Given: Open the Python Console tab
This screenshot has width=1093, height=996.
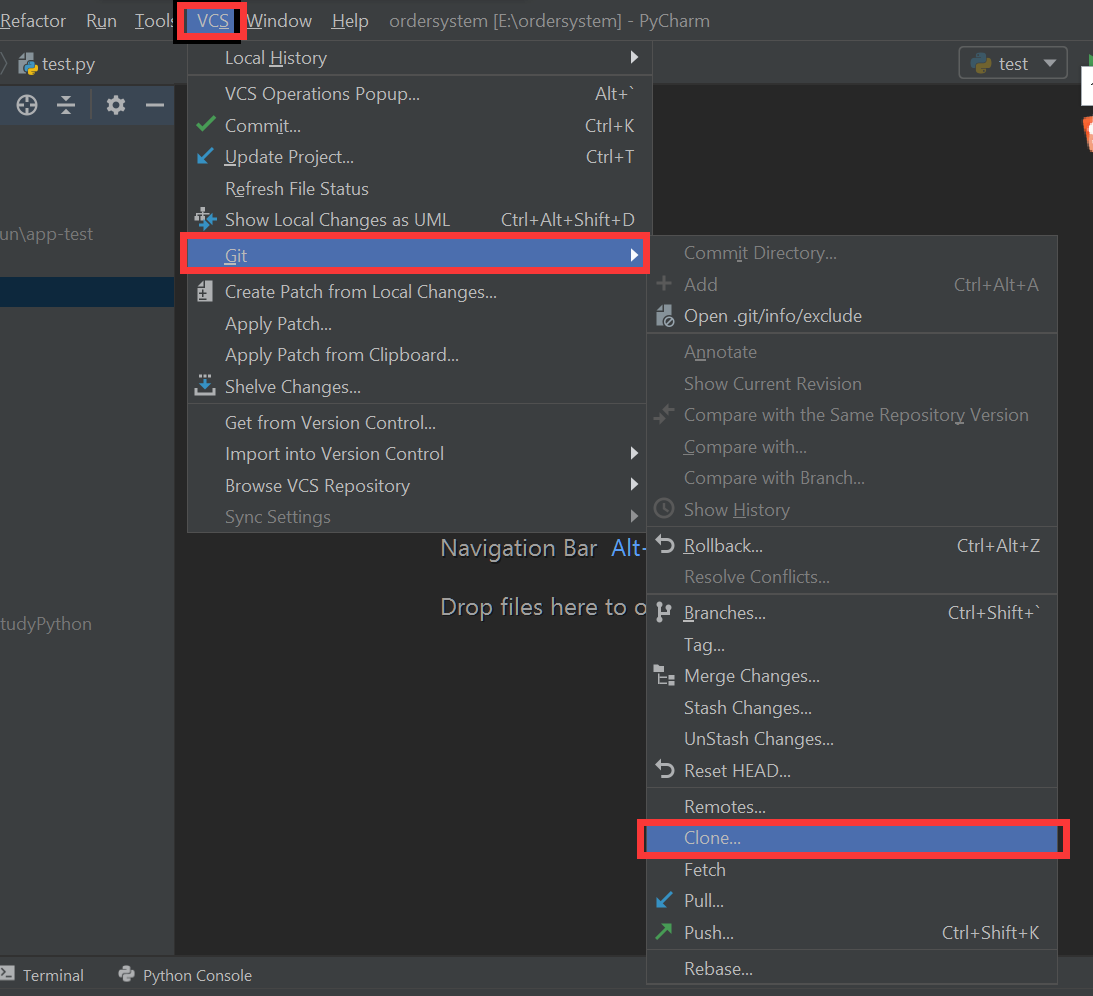Looking at the screenshot, I should [x=185, y=974].
